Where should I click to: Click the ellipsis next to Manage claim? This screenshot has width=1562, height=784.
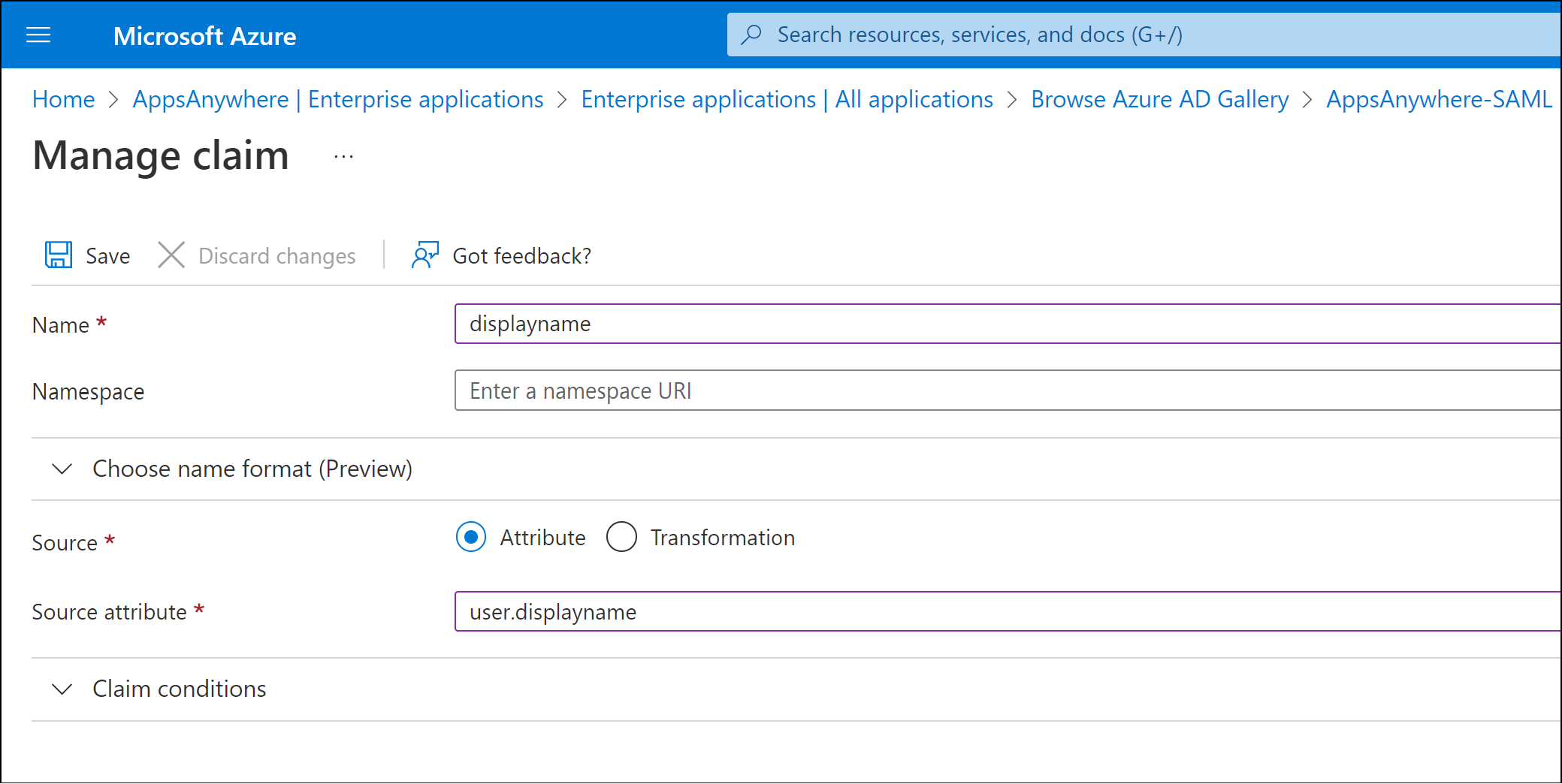point(343,155)
